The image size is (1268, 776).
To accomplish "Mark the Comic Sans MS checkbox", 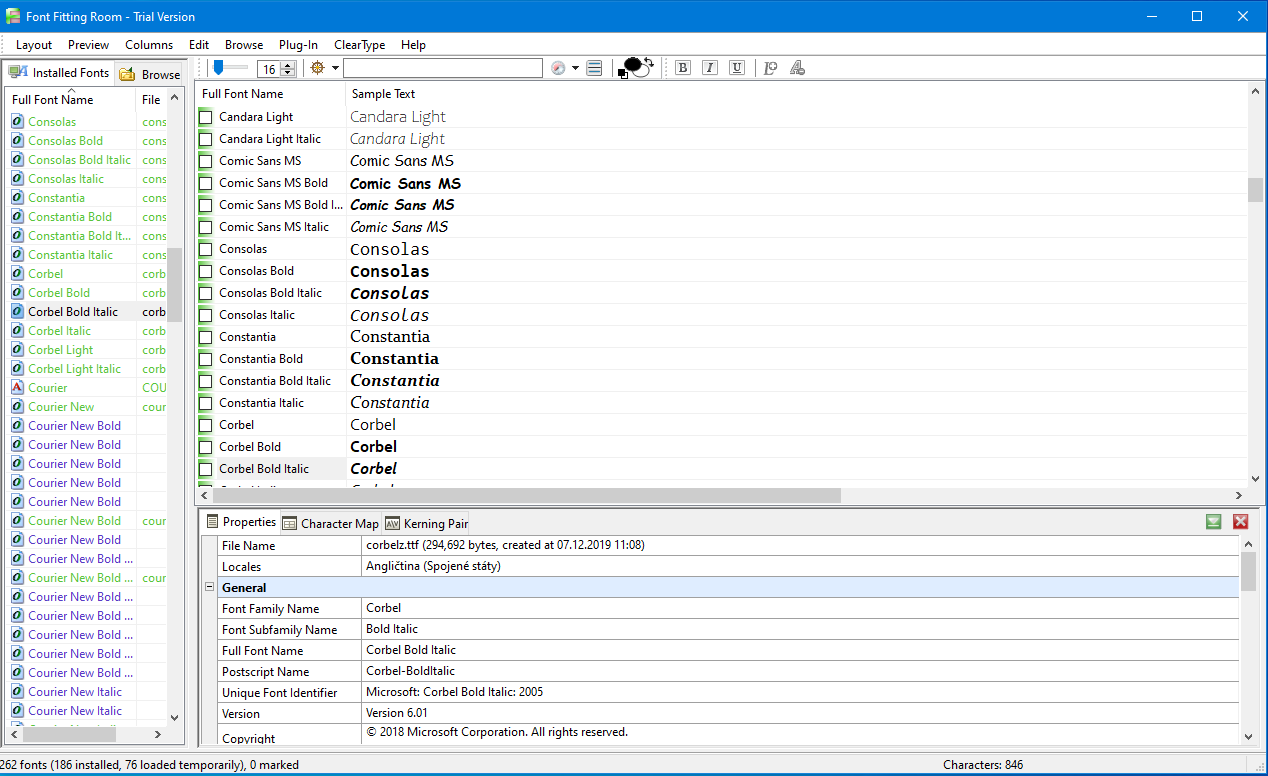I will tap(206, 161).
